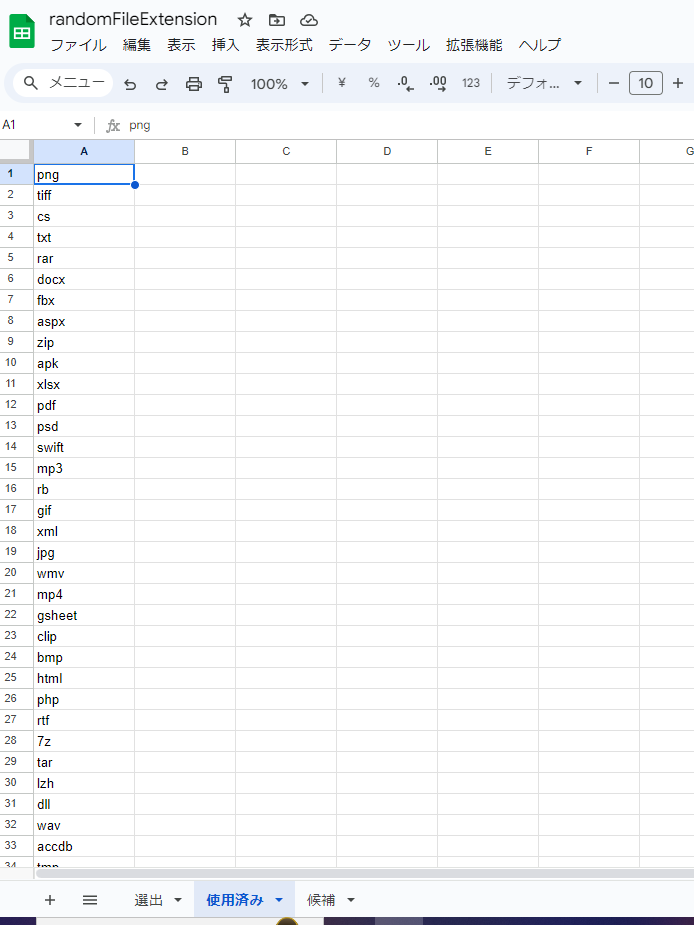Viewport: 694px width, 925px height.
Task: Apply yen currency format
Action: coord(342,83)
